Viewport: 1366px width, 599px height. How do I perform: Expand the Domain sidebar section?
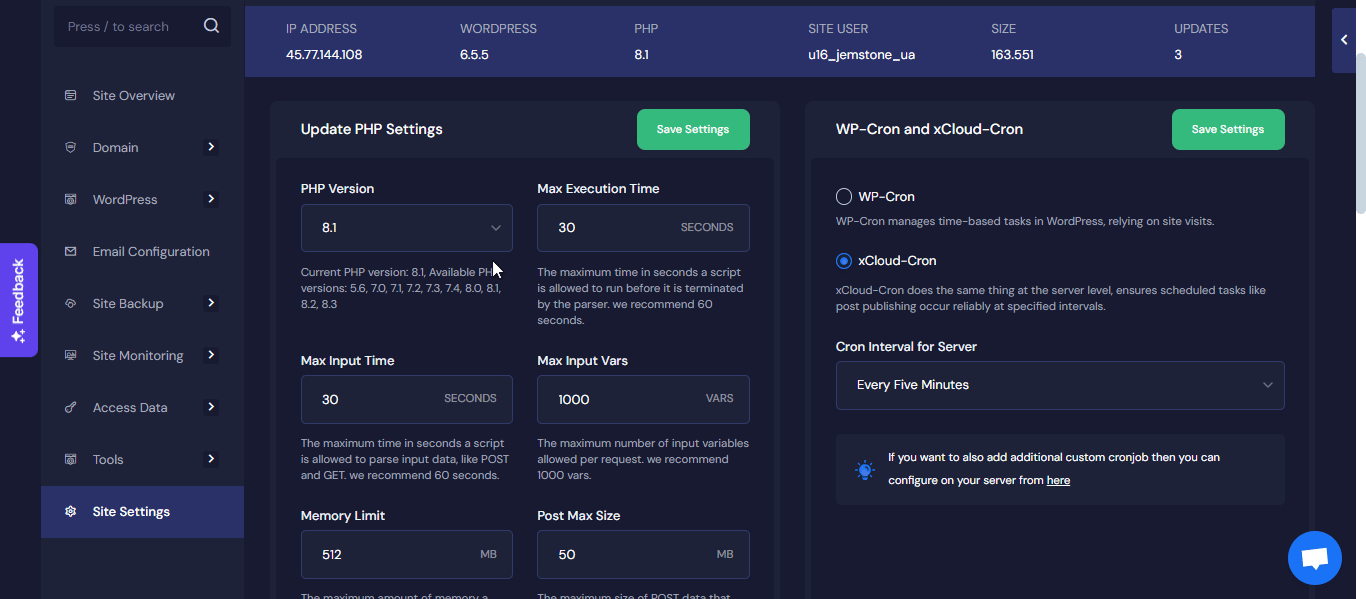[x=211, y=147]
